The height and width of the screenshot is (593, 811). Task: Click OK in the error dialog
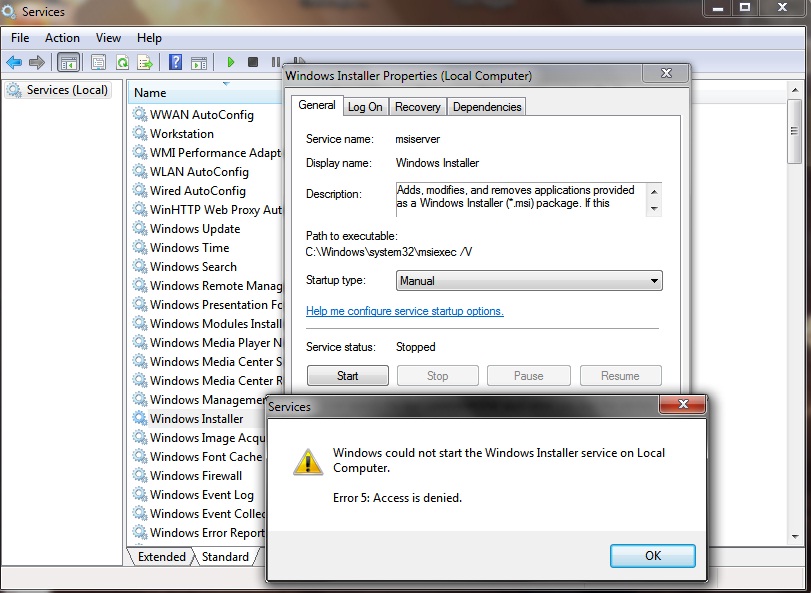653,556
